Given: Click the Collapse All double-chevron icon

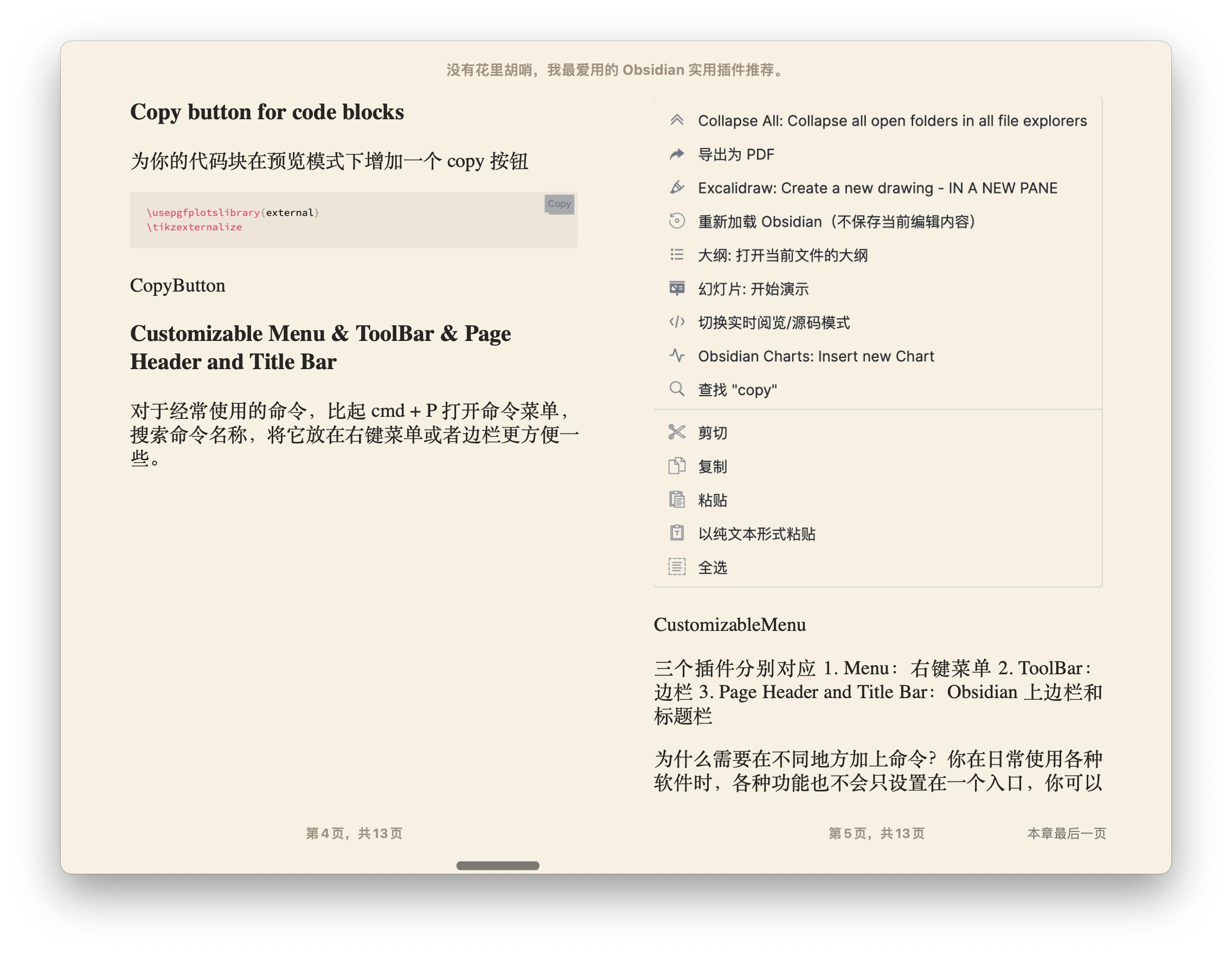Looking at the screenshot, I should [x=677, y=120].
